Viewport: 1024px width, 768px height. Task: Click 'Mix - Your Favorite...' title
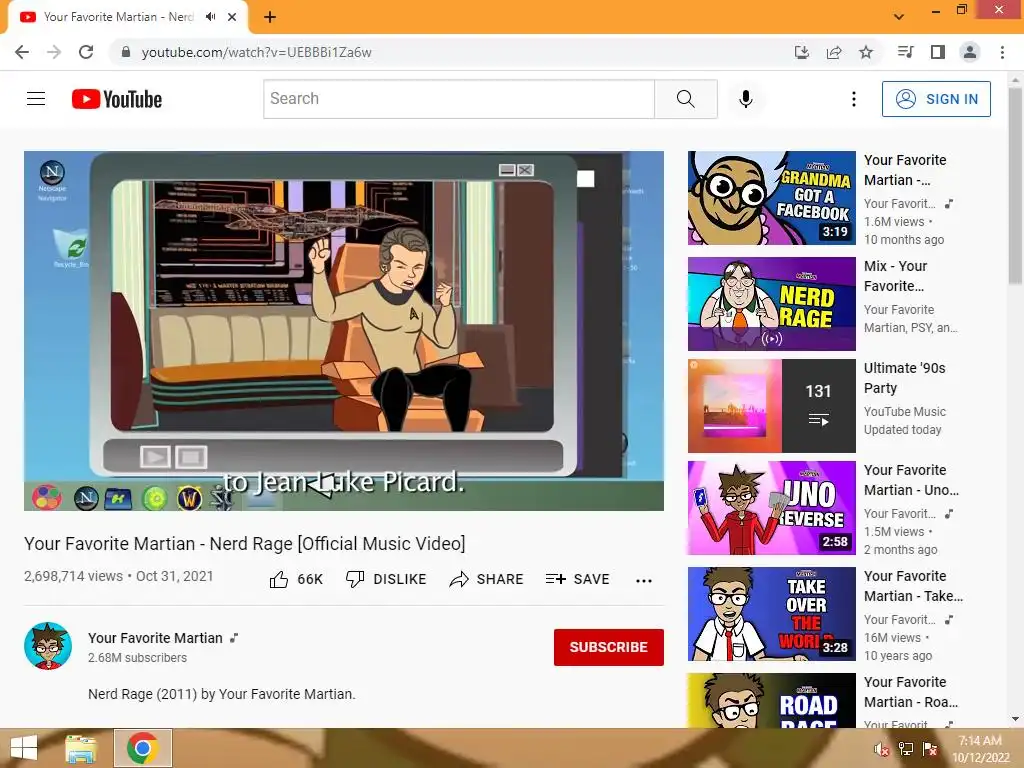click(x=895, y=276)
